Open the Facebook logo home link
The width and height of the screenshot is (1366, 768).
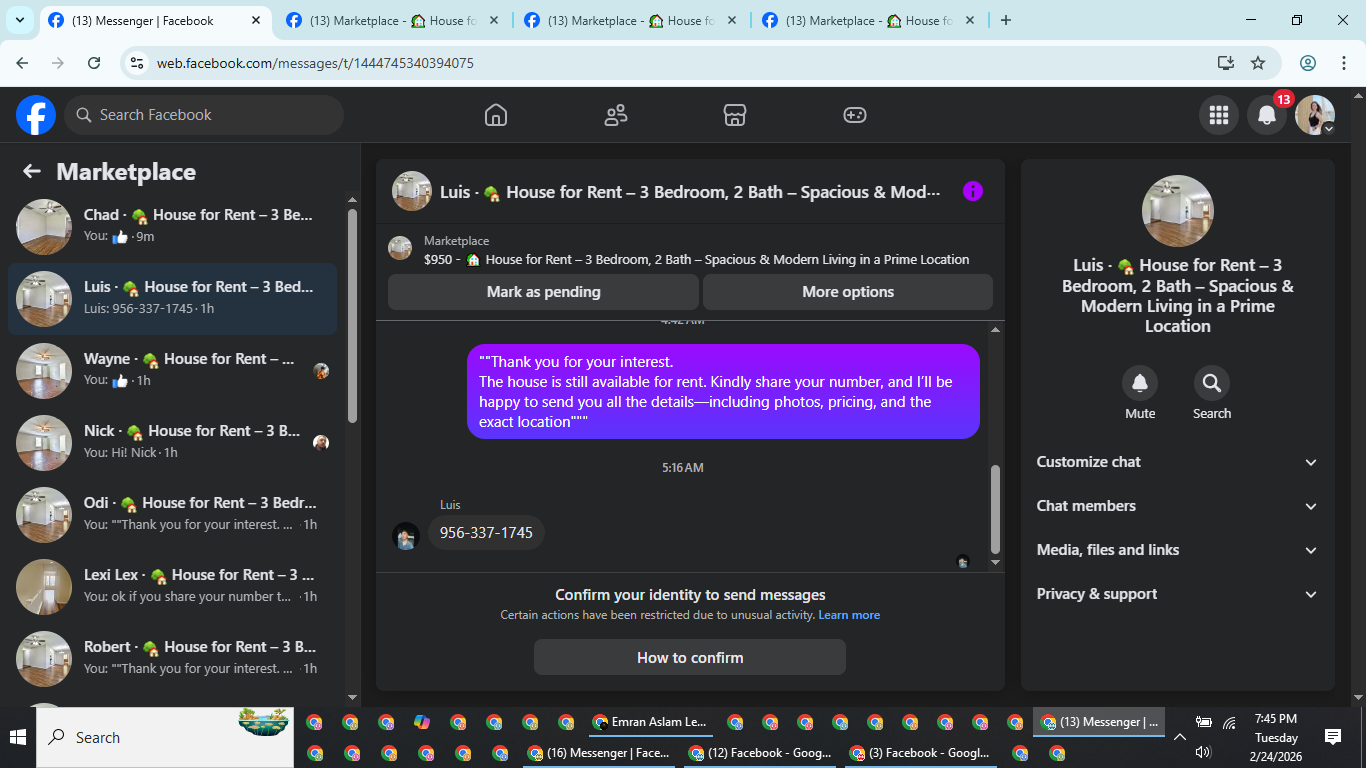coord(36,115)
